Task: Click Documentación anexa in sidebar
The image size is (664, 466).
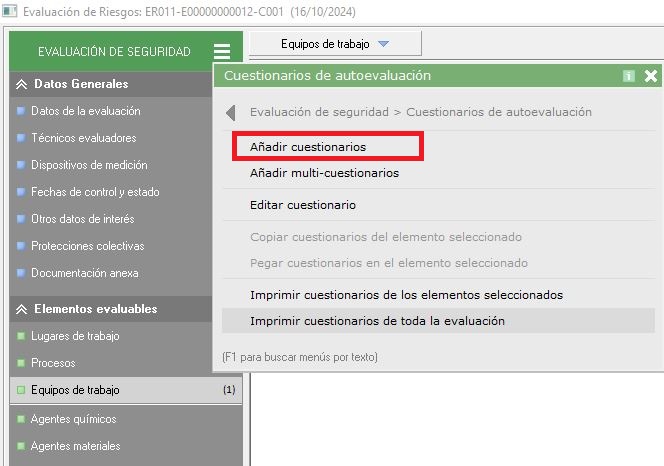Action: point(84,273)
